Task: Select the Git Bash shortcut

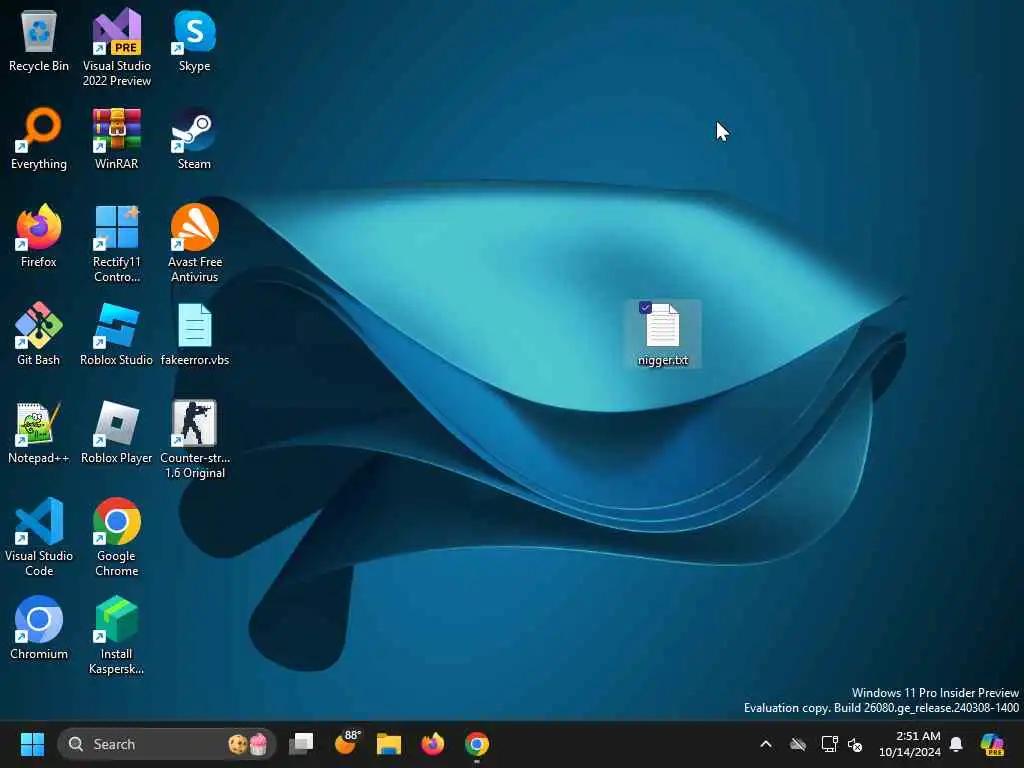Action: coord(39,335)
